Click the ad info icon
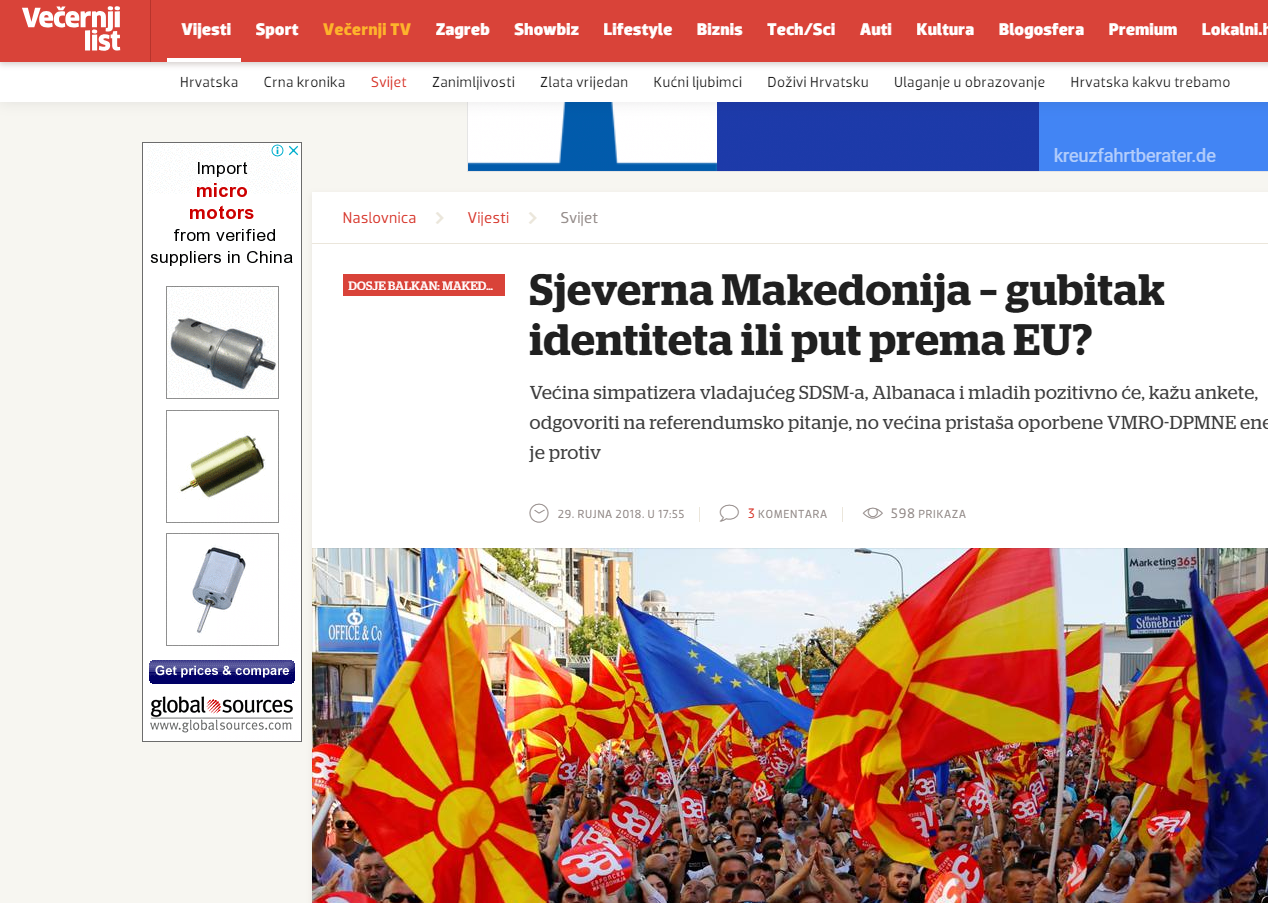 278,151
